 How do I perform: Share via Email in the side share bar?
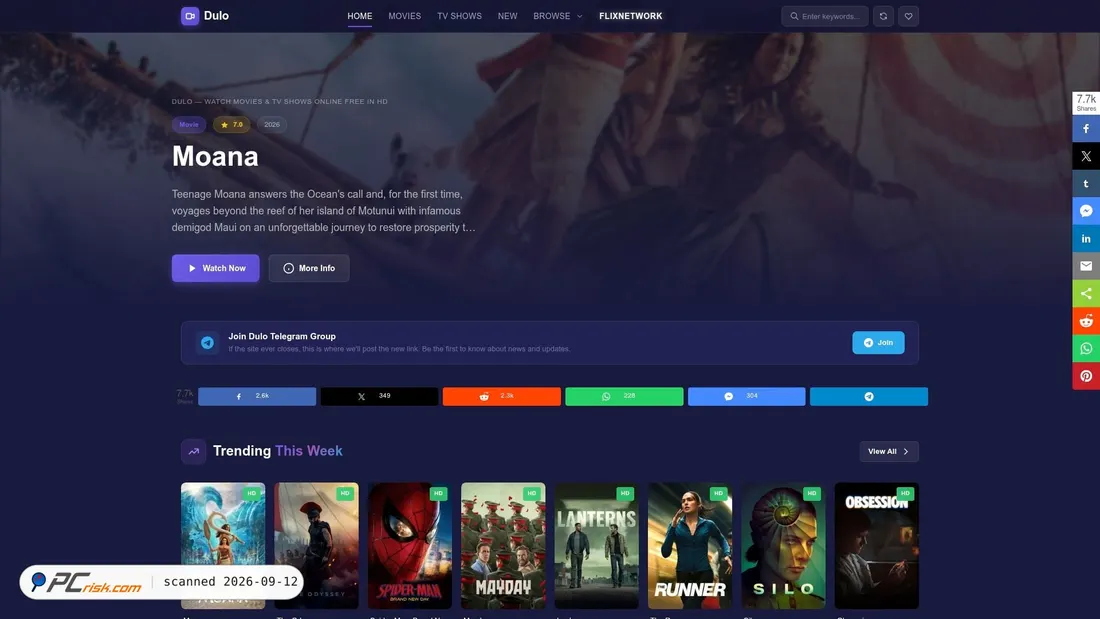tap(1086, 266)
